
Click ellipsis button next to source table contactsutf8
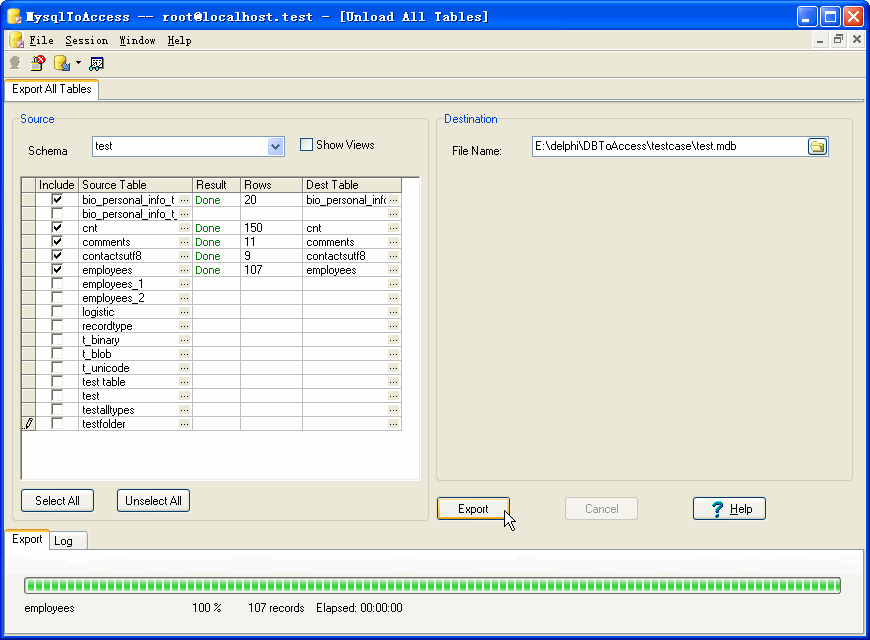pos(184,256)
